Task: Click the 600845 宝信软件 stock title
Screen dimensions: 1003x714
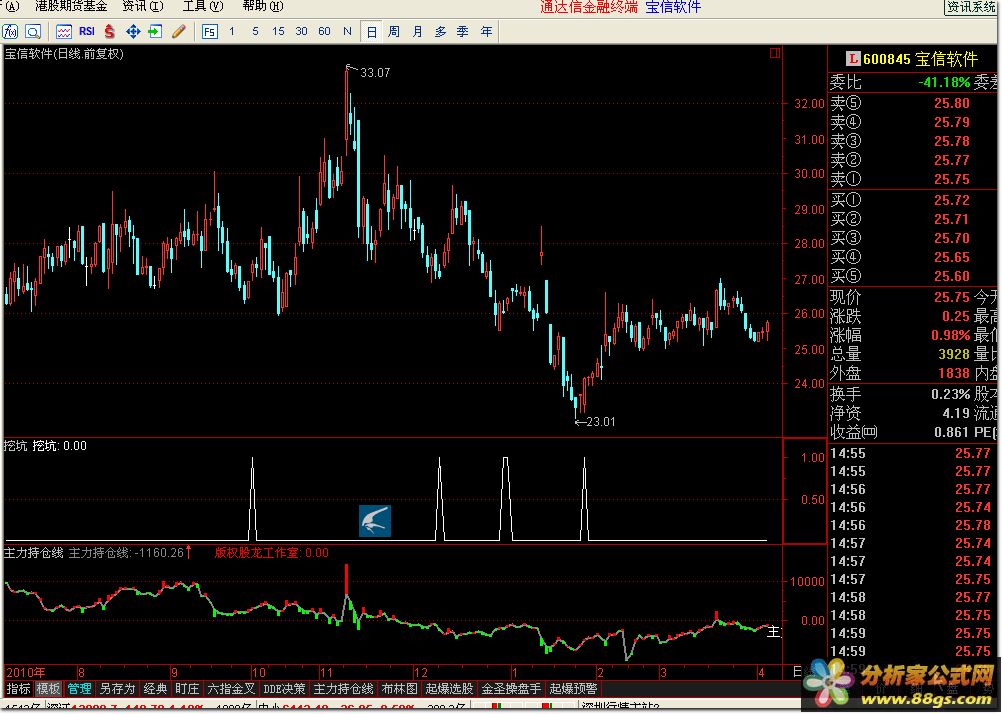Action: tap(920, 59)
